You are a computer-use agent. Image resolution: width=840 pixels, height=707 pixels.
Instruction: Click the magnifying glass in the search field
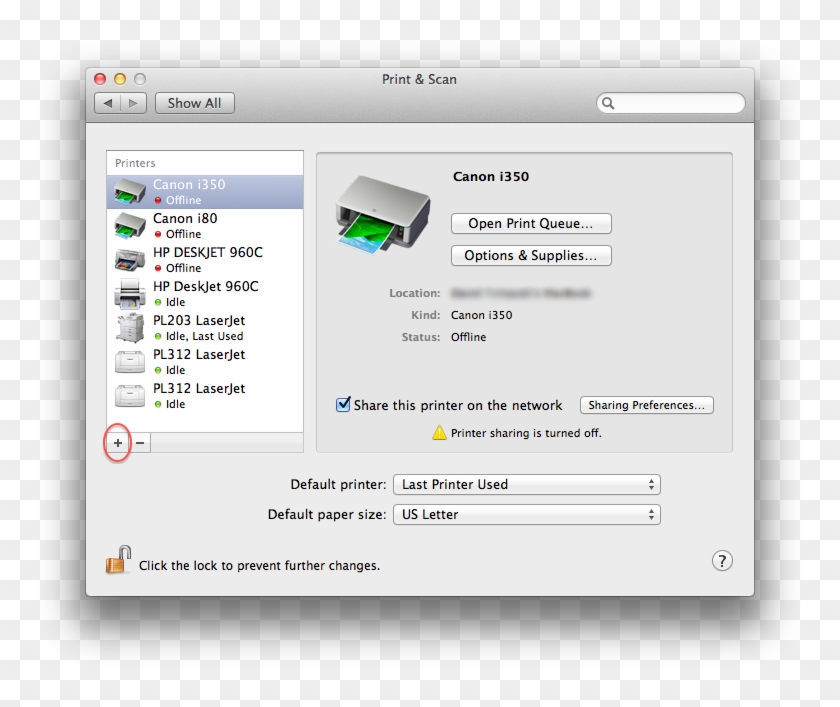608,103
